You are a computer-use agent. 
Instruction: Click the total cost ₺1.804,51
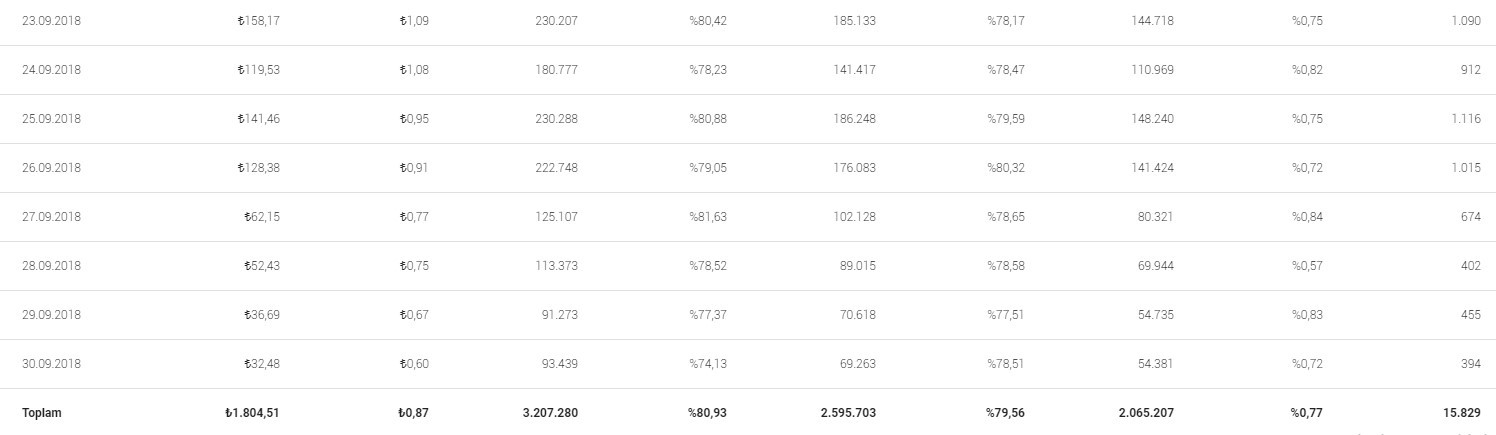coord(253,413)
